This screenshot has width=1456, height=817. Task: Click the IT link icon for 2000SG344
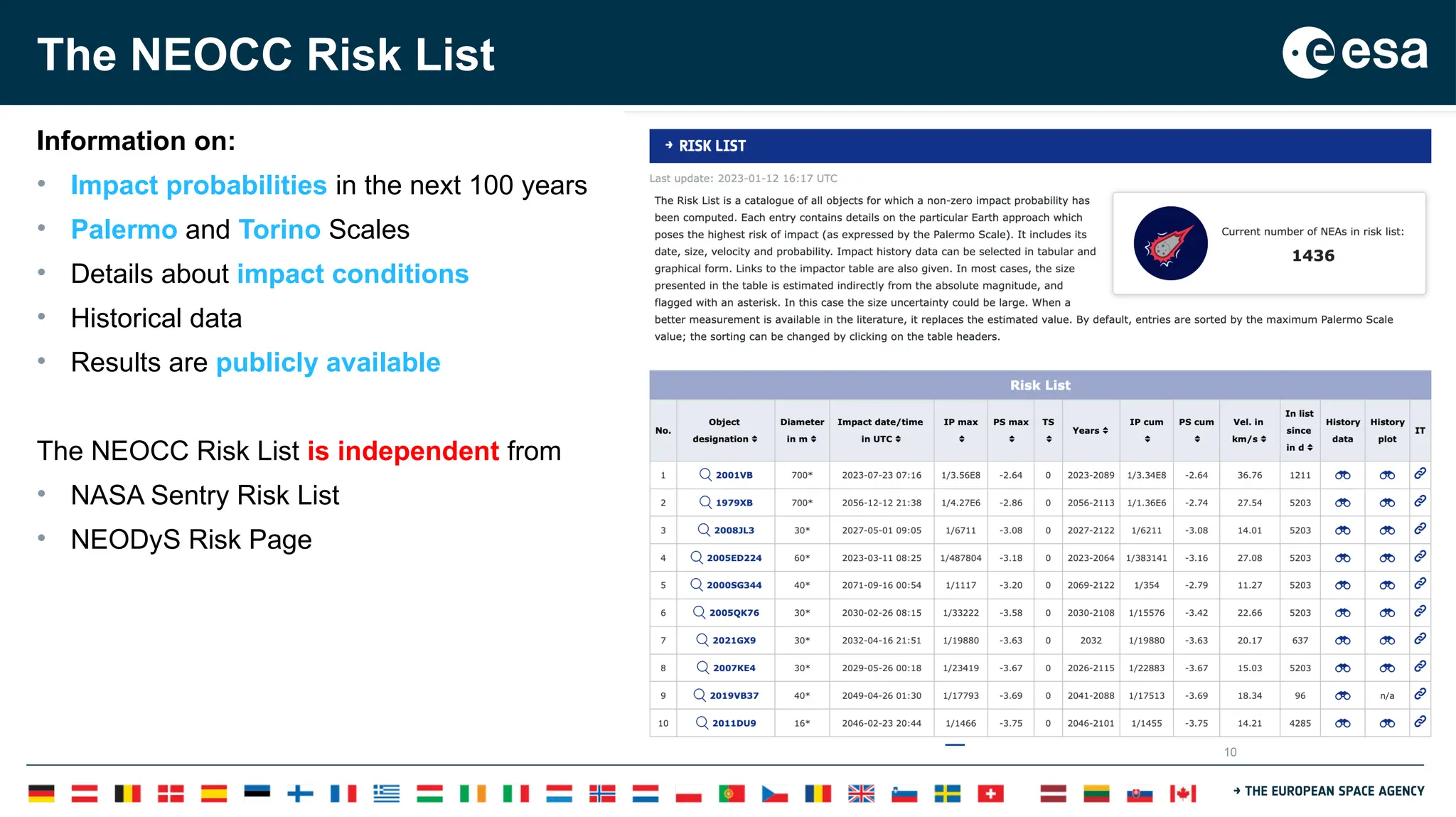(x=1420, y=584)
